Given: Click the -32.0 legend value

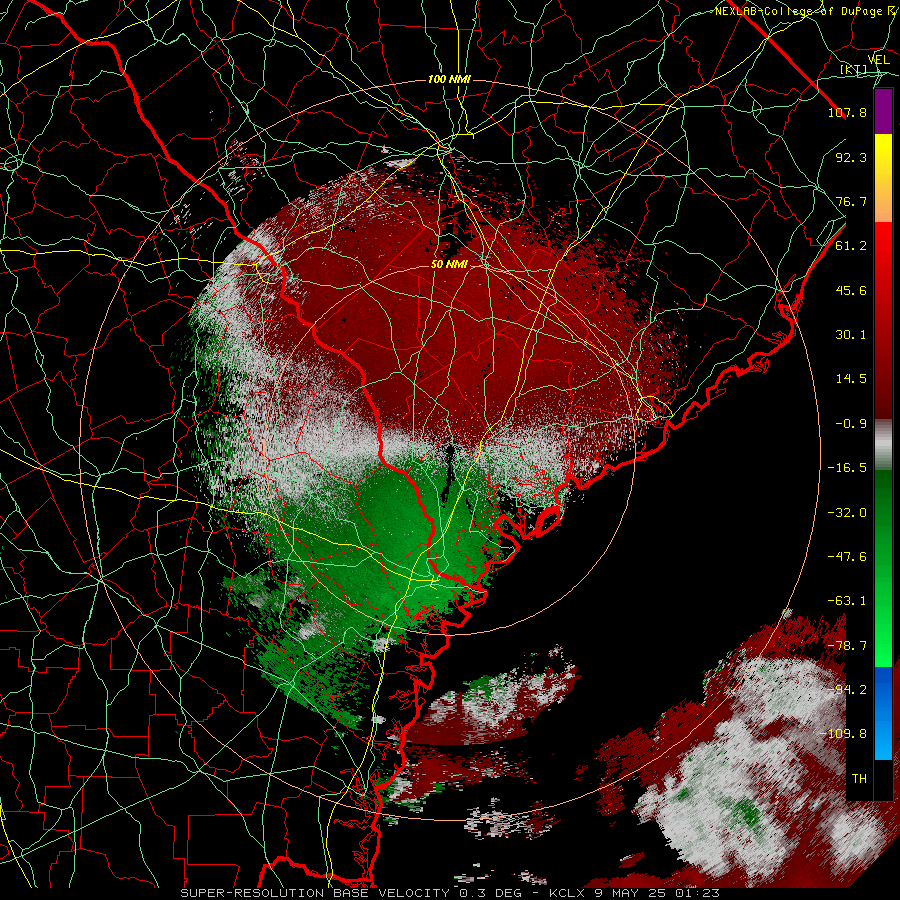Looking at the screenshot, I should pyautogui.click(x=847, y=512).
